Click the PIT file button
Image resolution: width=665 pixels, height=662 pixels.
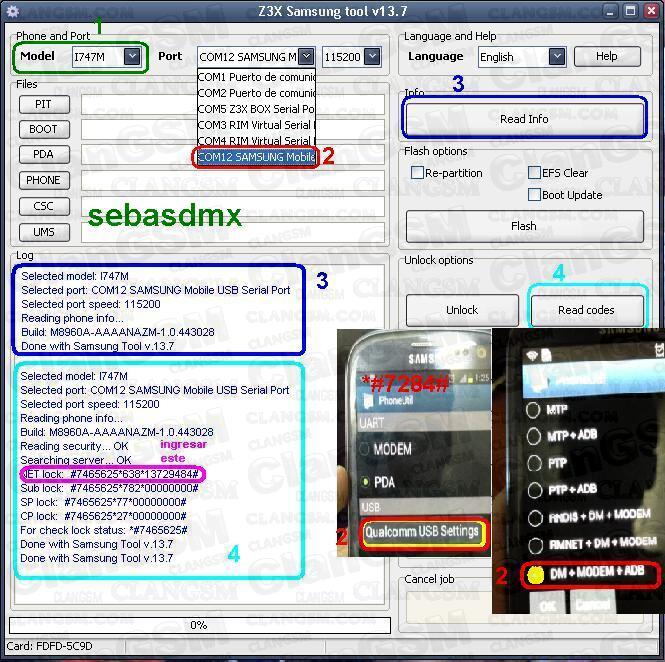click(43, 104)
